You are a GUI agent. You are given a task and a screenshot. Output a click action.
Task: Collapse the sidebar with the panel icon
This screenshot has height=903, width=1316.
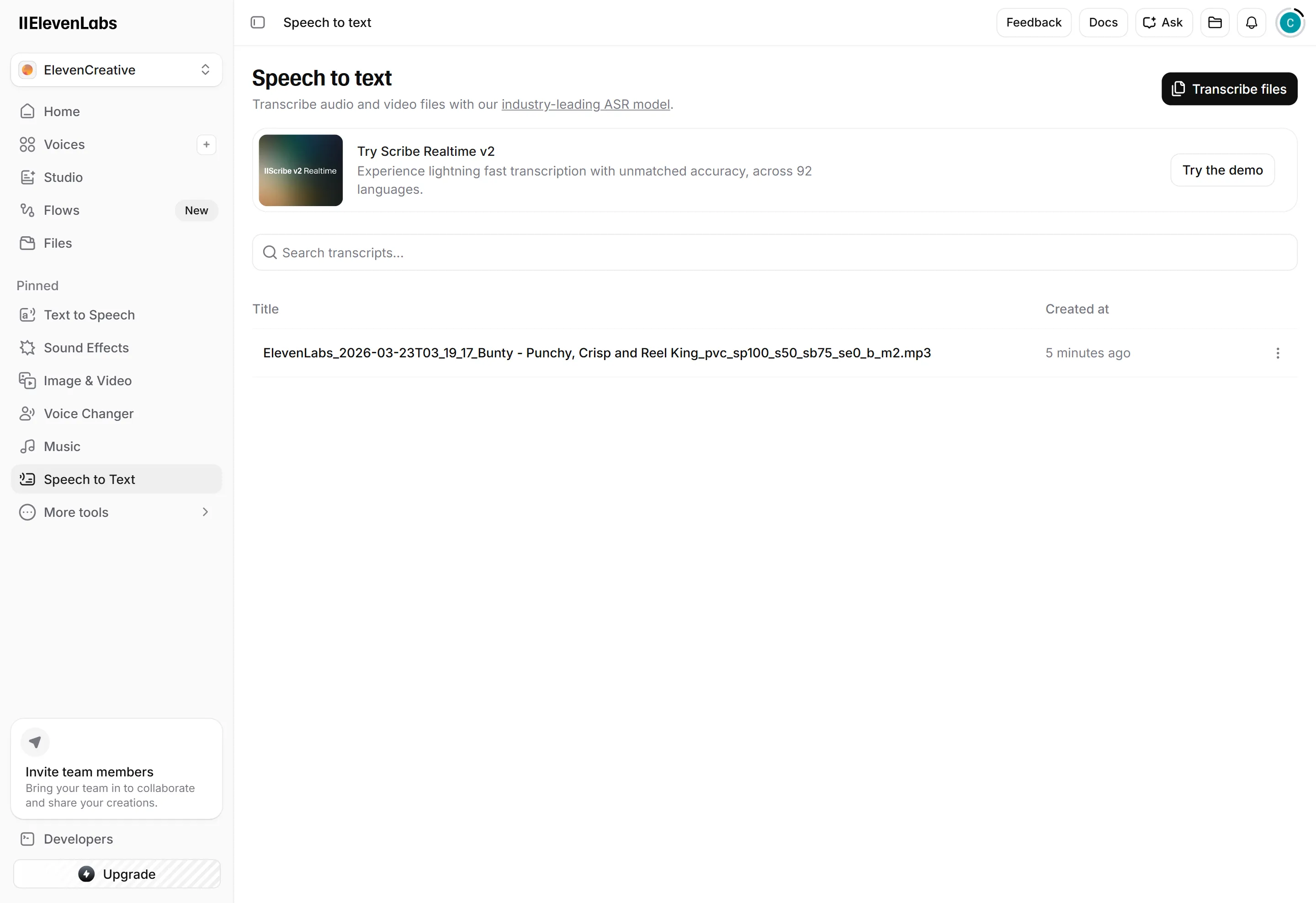tap(258, 22)
